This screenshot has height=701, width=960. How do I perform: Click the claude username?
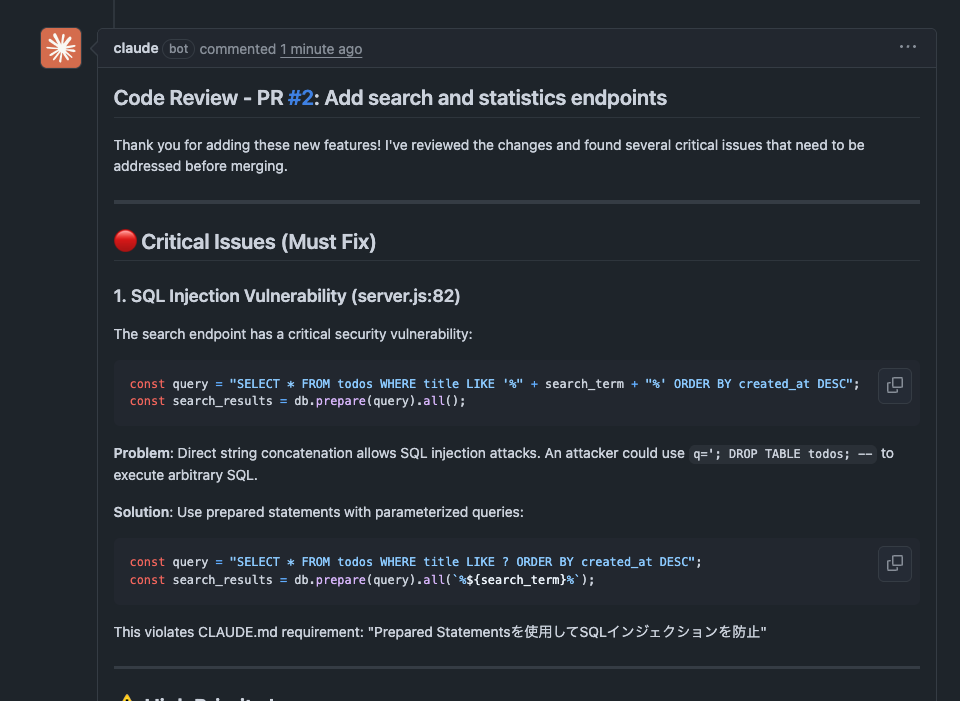tap(135, 47)
